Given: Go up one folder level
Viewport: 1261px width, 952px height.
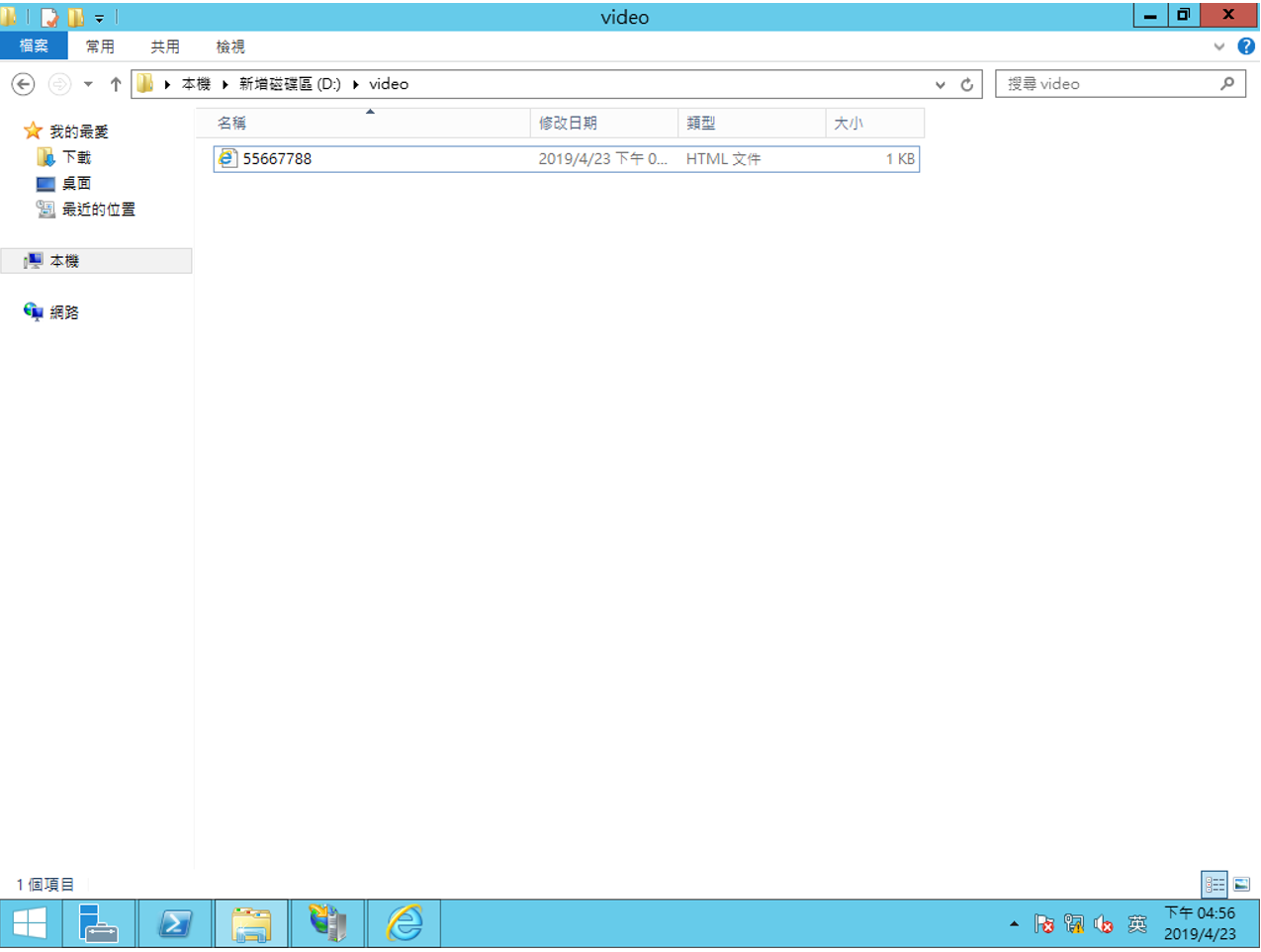Looking at the screenshot, I should pos(116,84).
